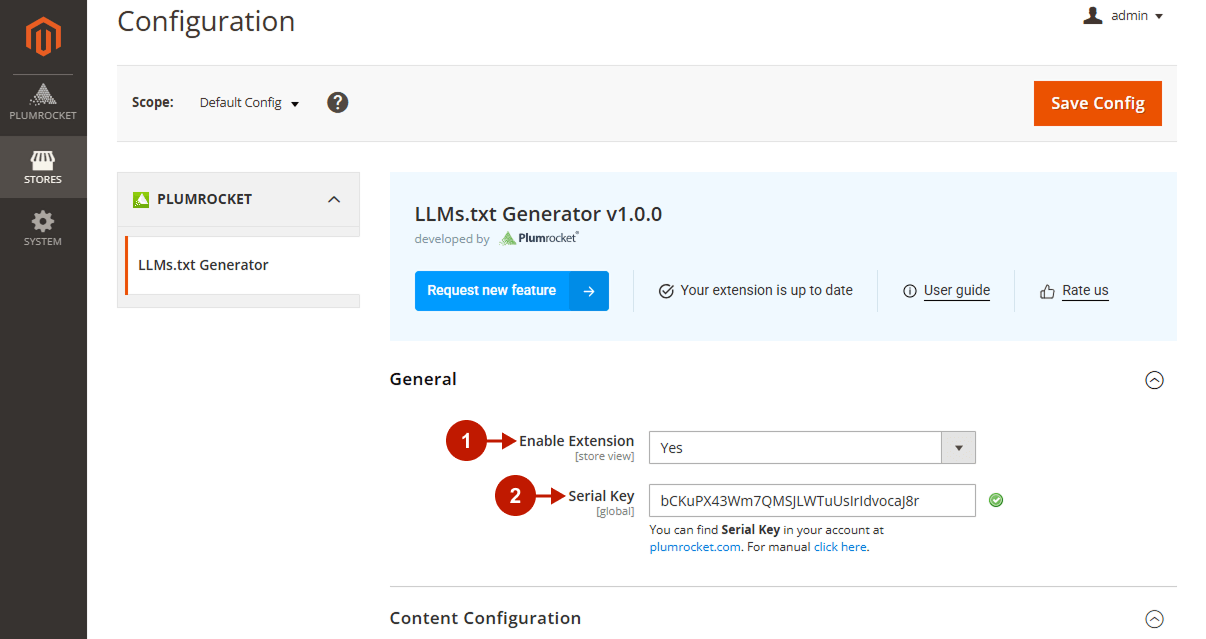Click the help question mark beside Scope
Screen dimensions: 1206x639
tap(337, 102)
